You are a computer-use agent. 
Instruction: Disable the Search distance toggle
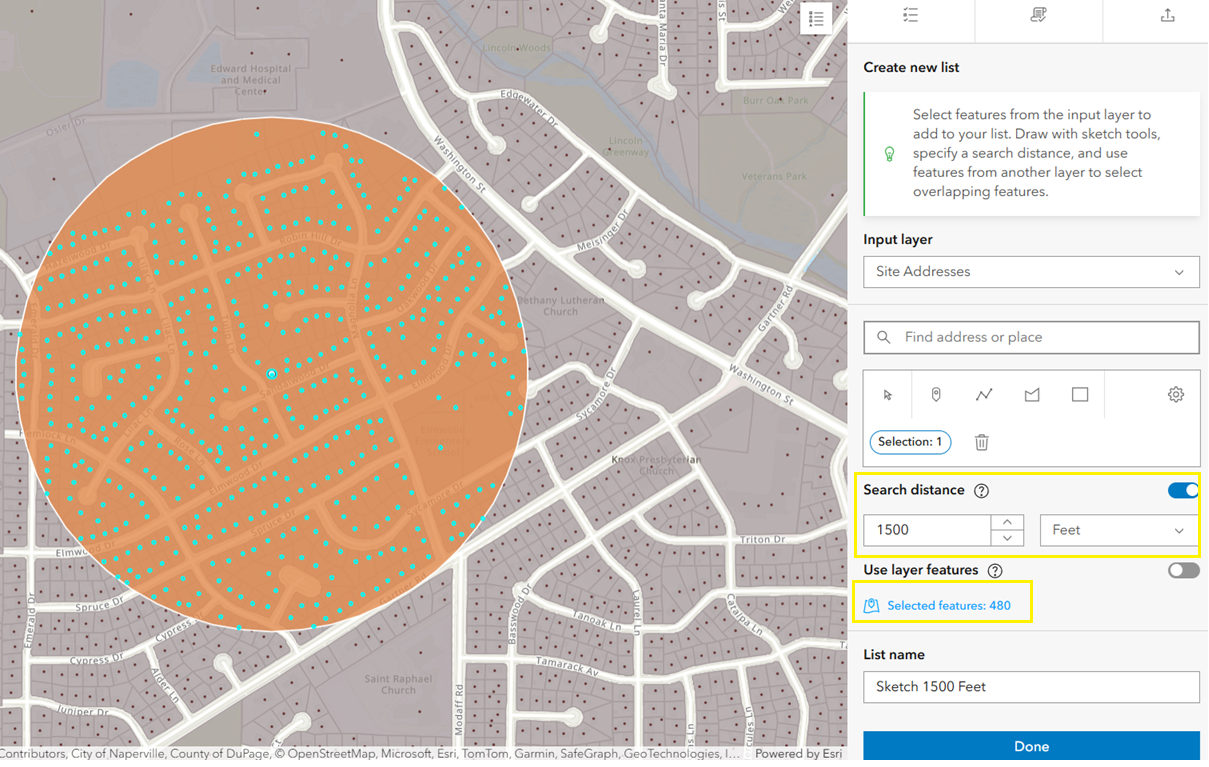click(x=1183, y=490)
